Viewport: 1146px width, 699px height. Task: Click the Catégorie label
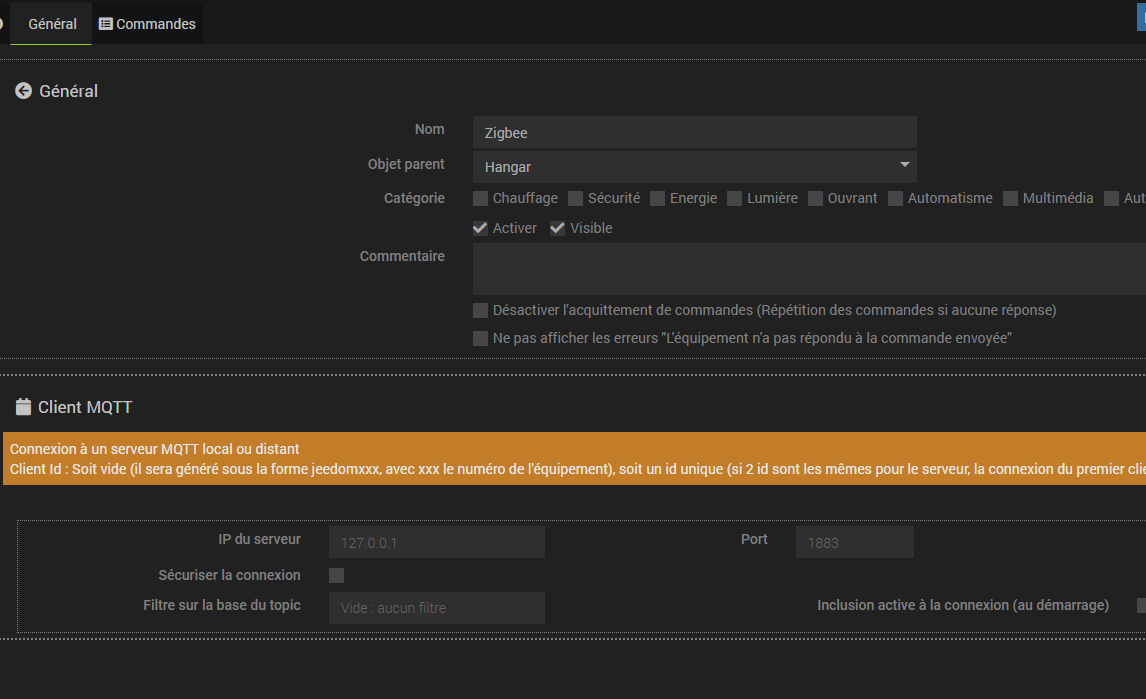[414, 198]
